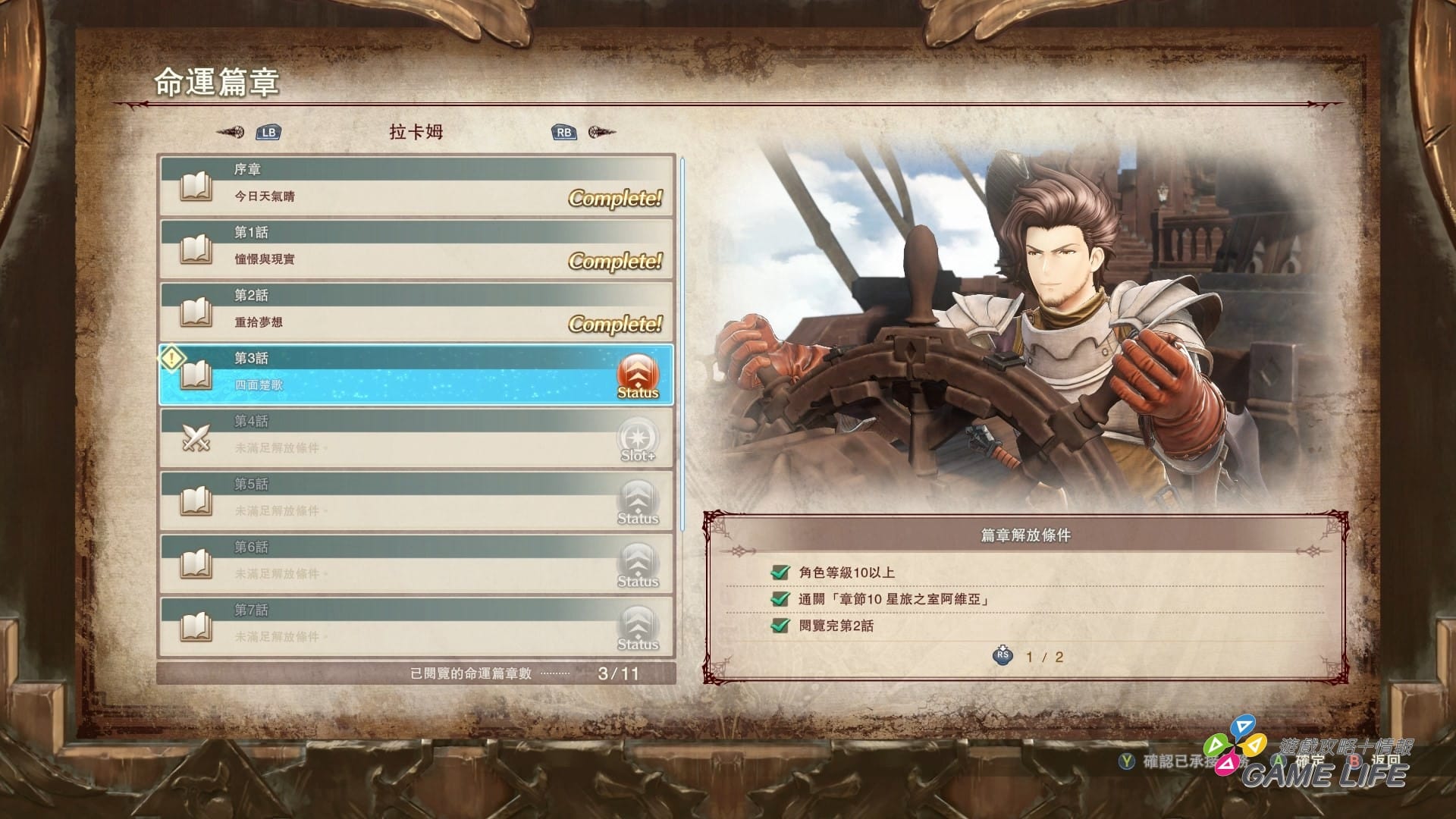Image resolution: width=1456 pixels, height=819 pixels.
Task: Click the 角色等級10以上 checkbox
Action: [x=780, y=572]
